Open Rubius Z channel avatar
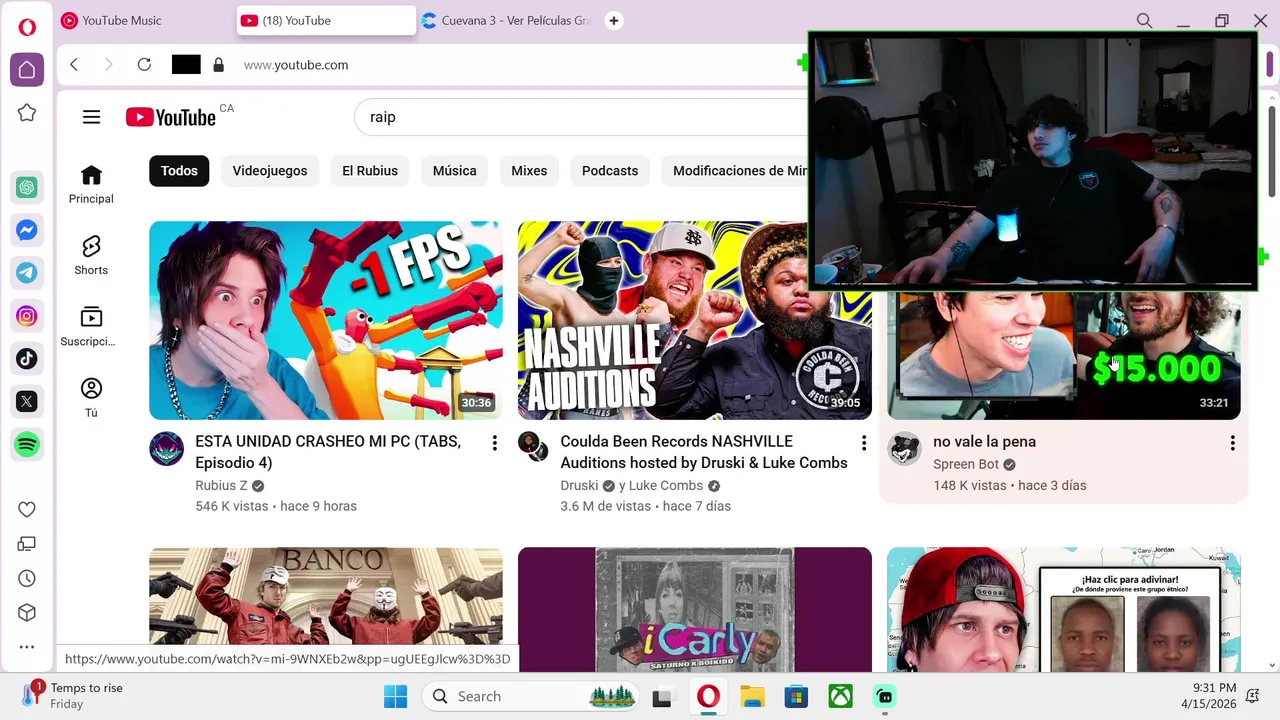The height and width of the screenshot is (720, 1280). (x=167, y=449)
